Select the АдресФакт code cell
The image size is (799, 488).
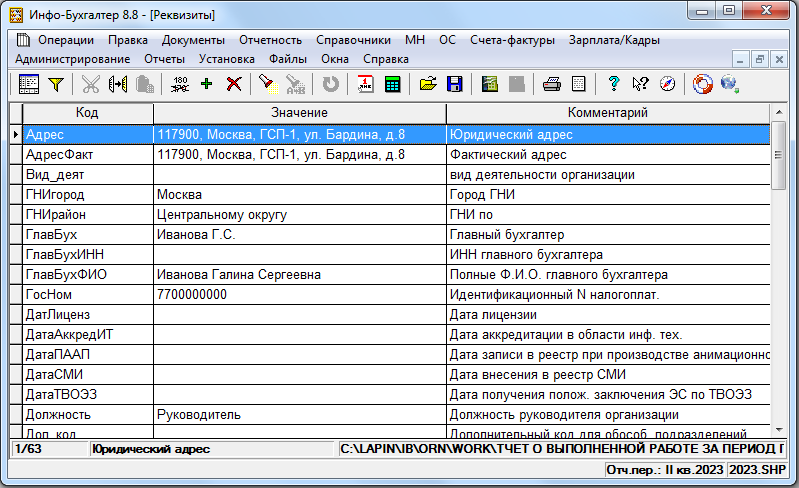point(88,154)
